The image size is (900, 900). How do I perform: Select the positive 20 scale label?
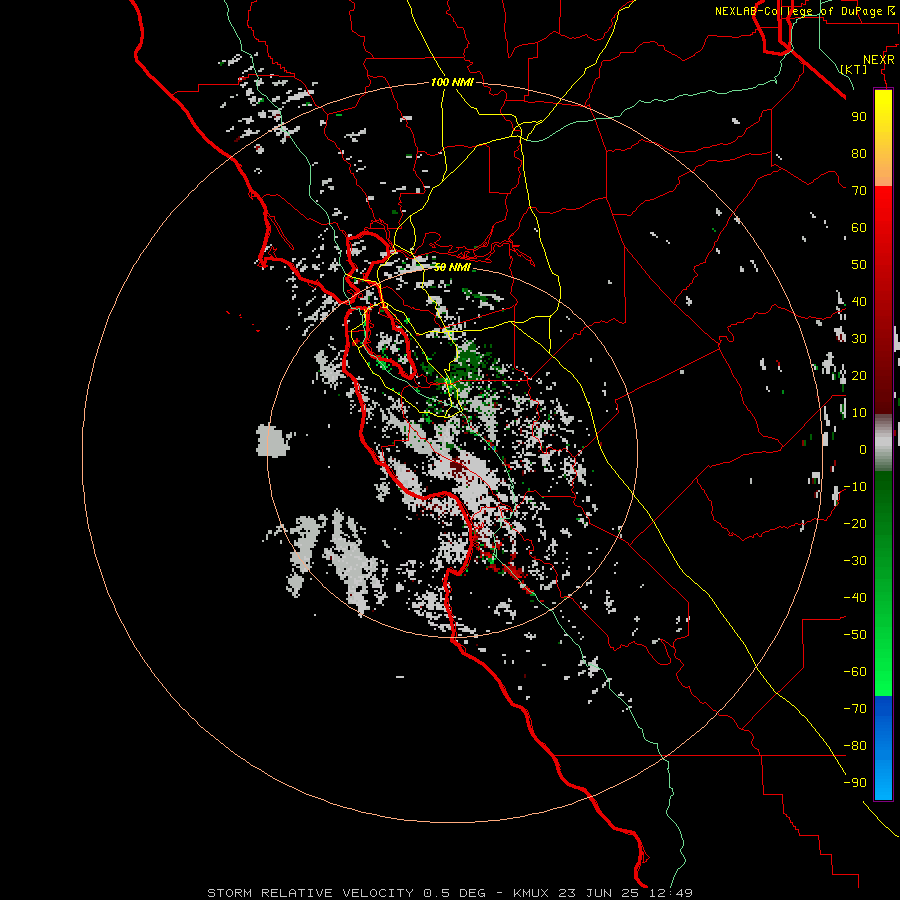click(x=859, y=375)
